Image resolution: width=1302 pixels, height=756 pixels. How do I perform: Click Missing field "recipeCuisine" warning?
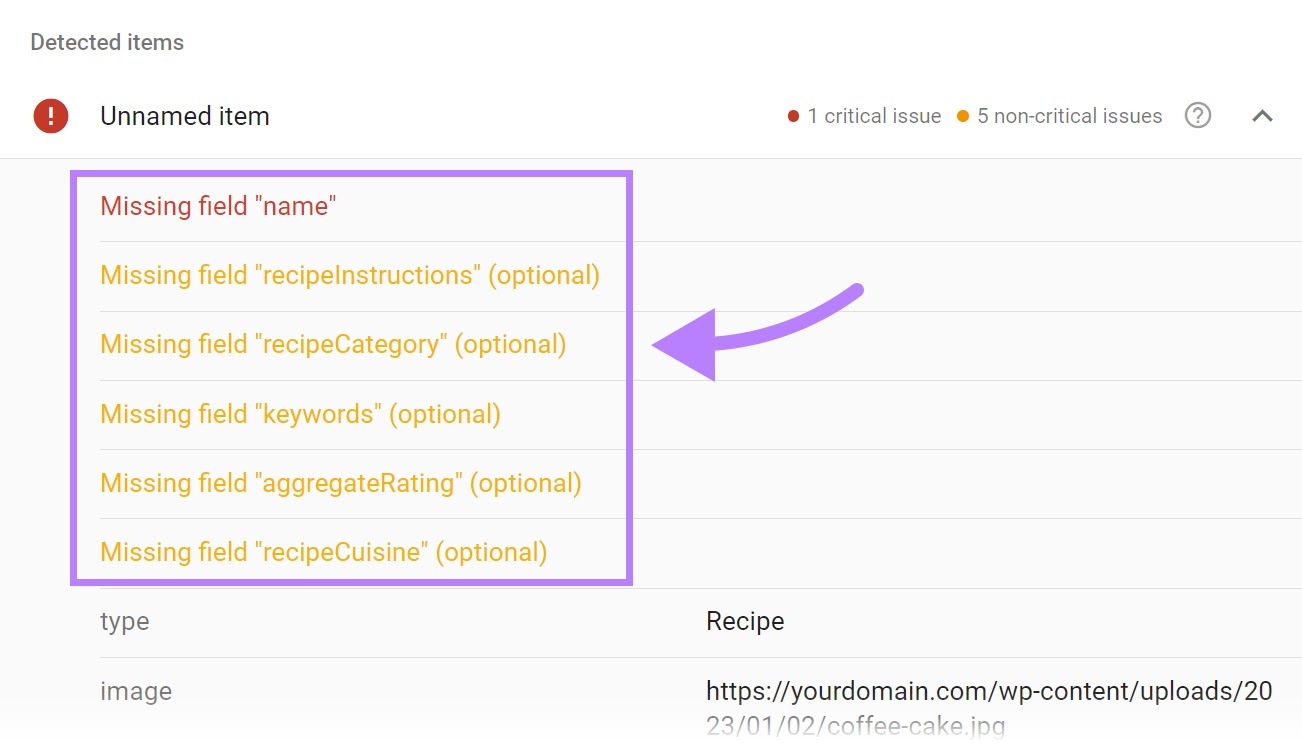tap(324, 552)
